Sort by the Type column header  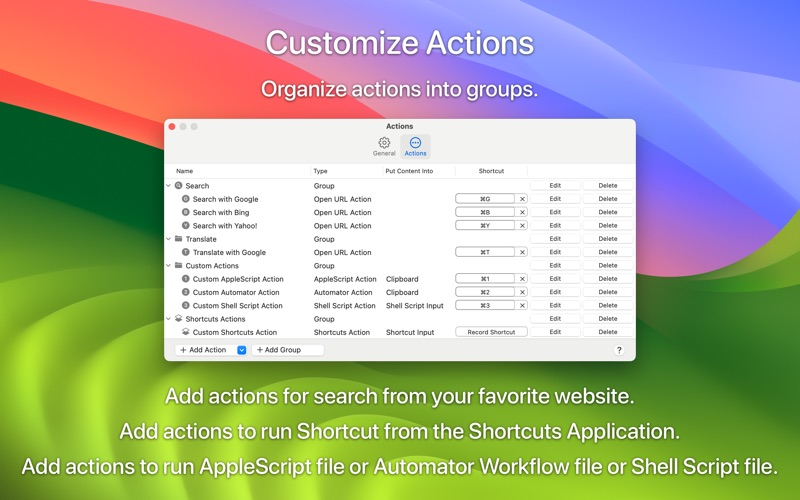[x=320, y=171]
